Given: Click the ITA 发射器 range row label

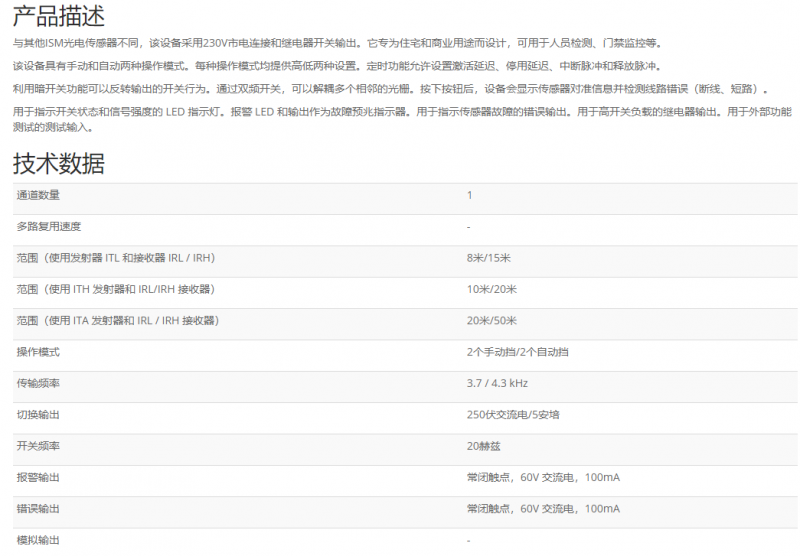Looking at the screenshot, I should (118, 321).
